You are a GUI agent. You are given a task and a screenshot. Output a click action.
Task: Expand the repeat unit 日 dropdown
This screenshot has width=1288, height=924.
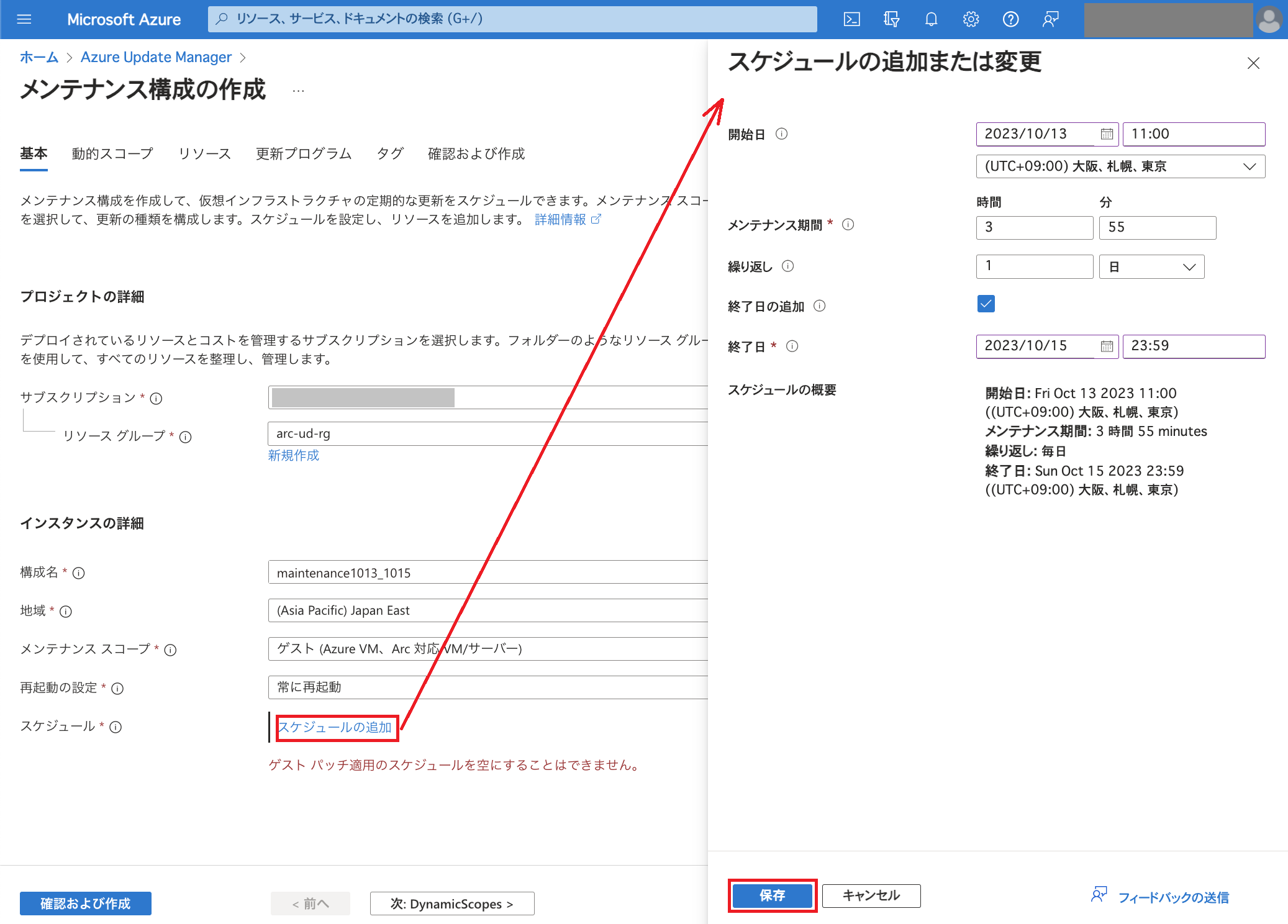point(1151,267)
